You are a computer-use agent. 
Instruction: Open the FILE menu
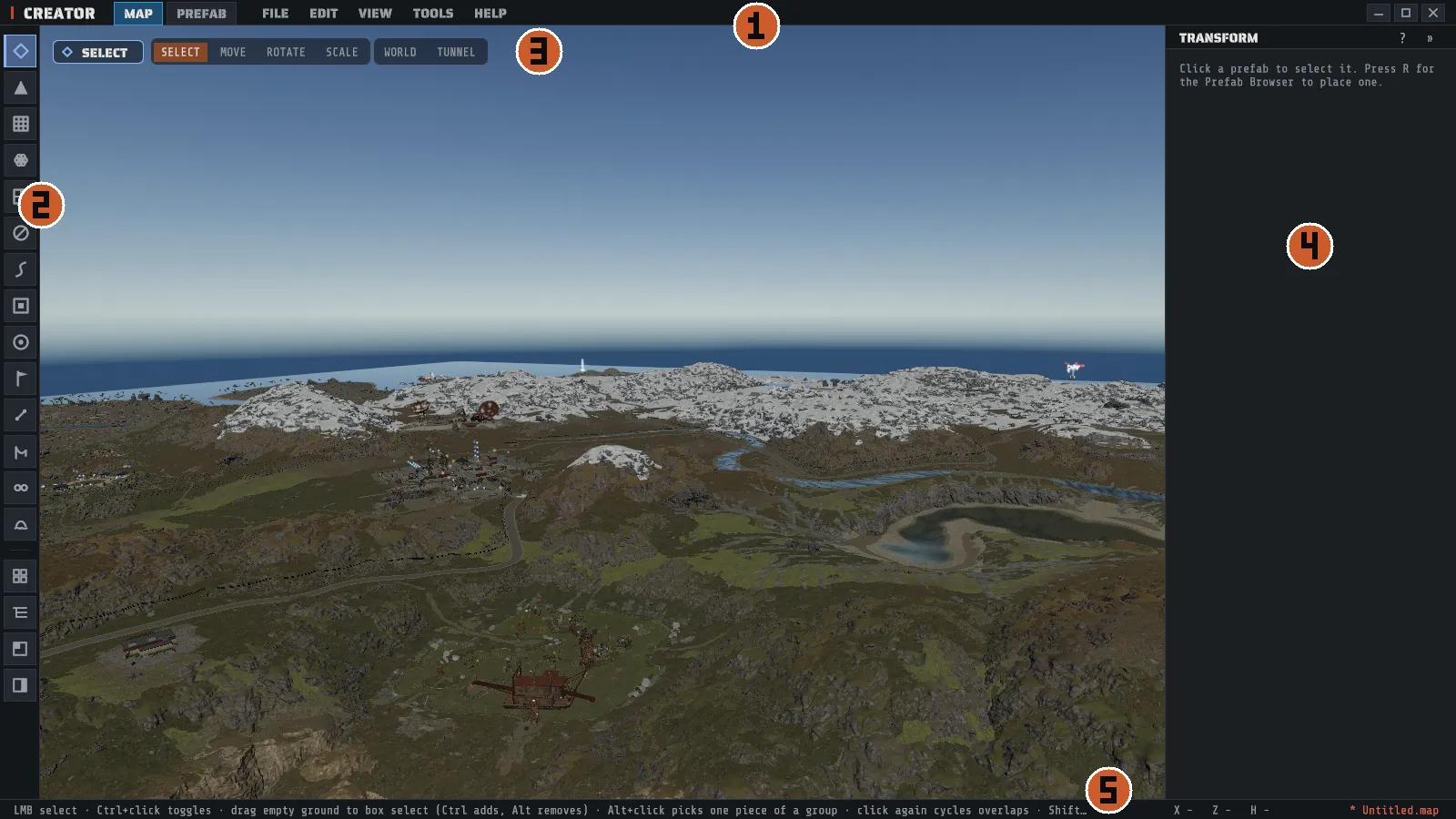tap(275, 13)
